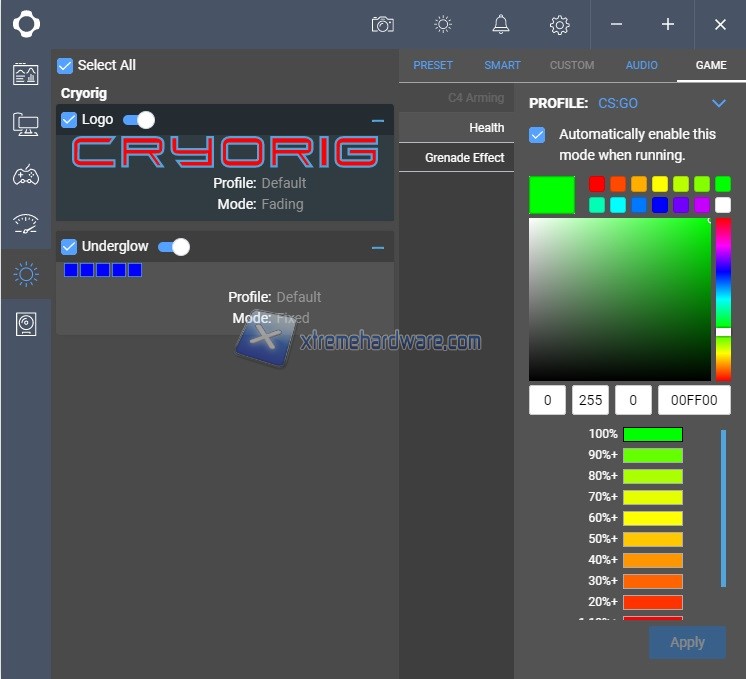Disable automatically enable this mode checkbox
Screen dimensions: 746x679
(537, 134)
